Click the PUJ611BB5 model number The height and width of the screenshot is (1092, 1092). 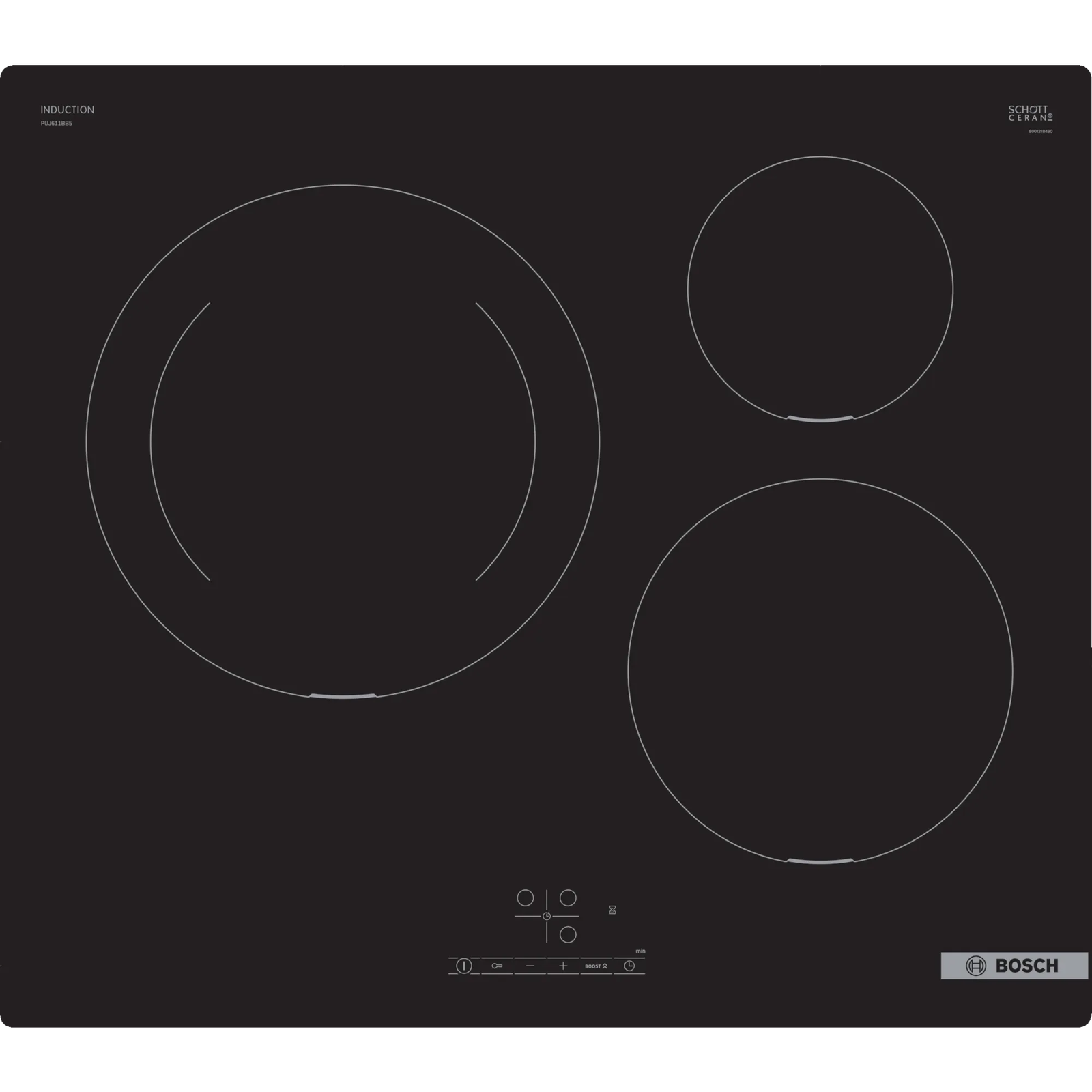click(x=56, y=124)
